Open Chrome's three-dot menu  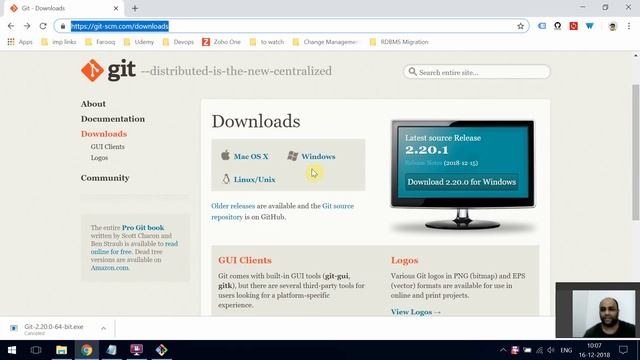[x=629, y=26]
